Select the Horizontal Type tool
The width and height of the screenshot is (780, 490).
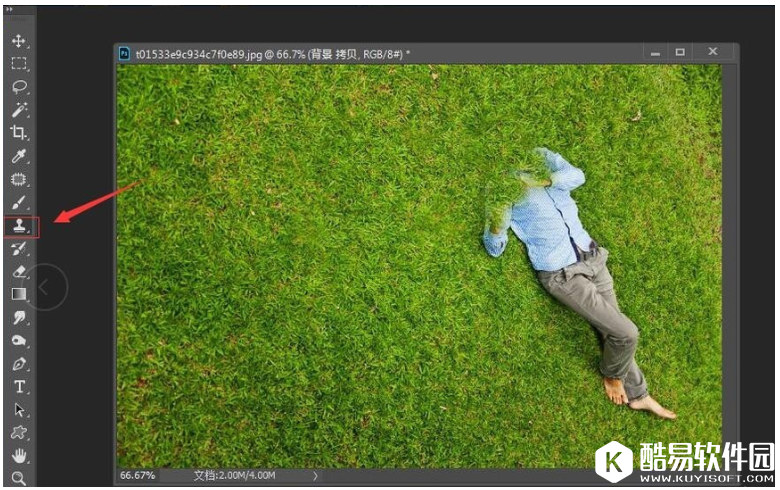[x=18, y=387]
